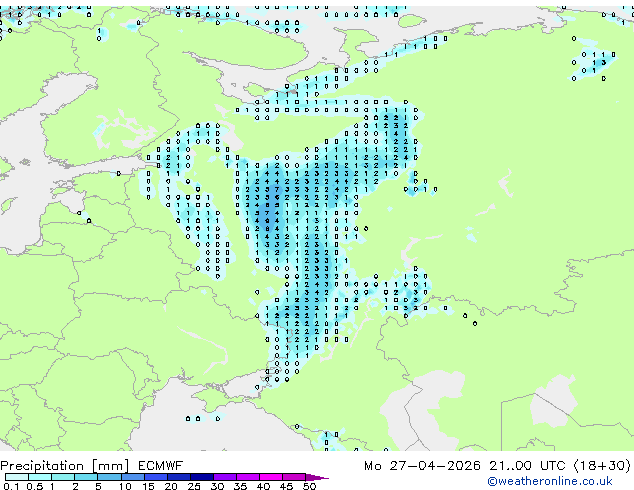Click the 5–10 mm legend color segment
634x490 pixels.
pos(109,477)
